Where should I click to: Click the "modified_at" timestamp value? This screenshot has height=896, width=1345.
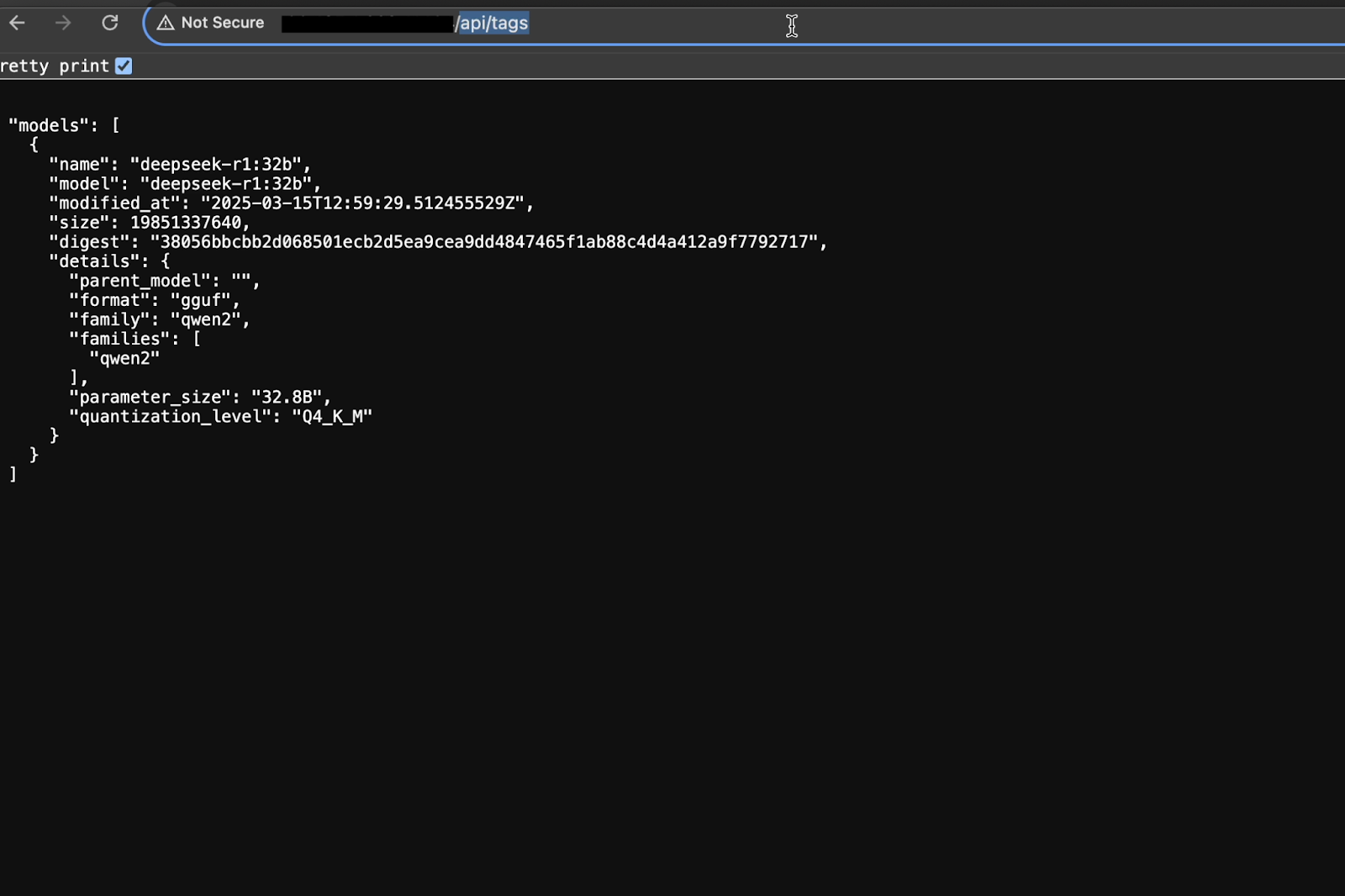click(x=362, y=203)
